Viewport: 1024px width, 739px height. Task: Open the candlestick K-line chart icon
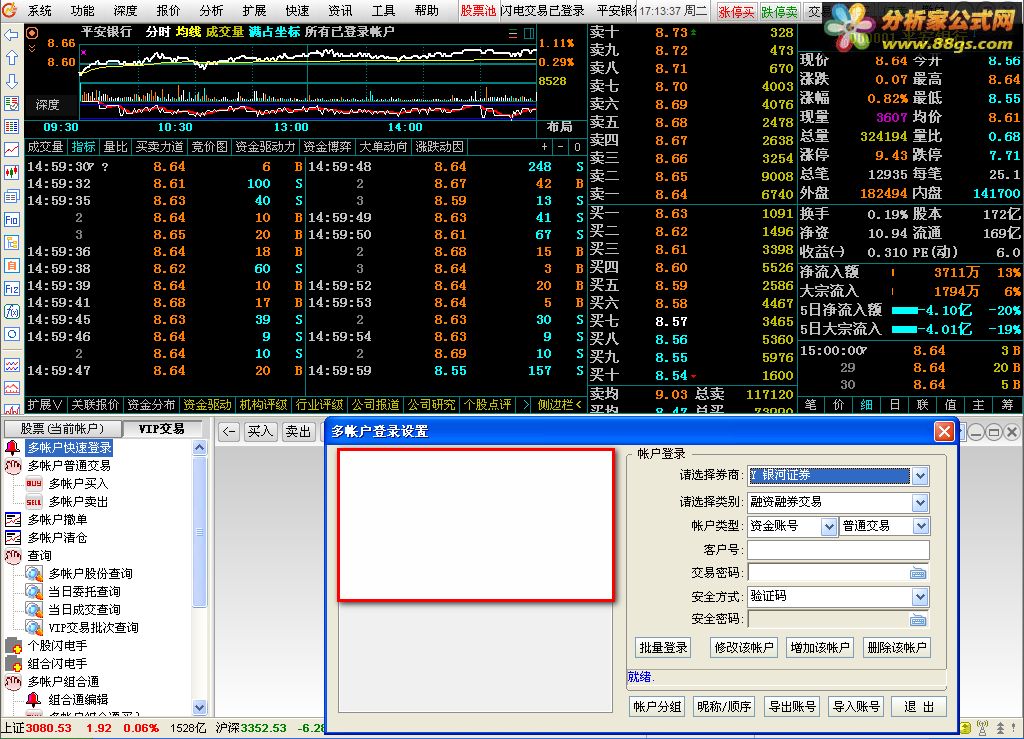coord(11,173)
